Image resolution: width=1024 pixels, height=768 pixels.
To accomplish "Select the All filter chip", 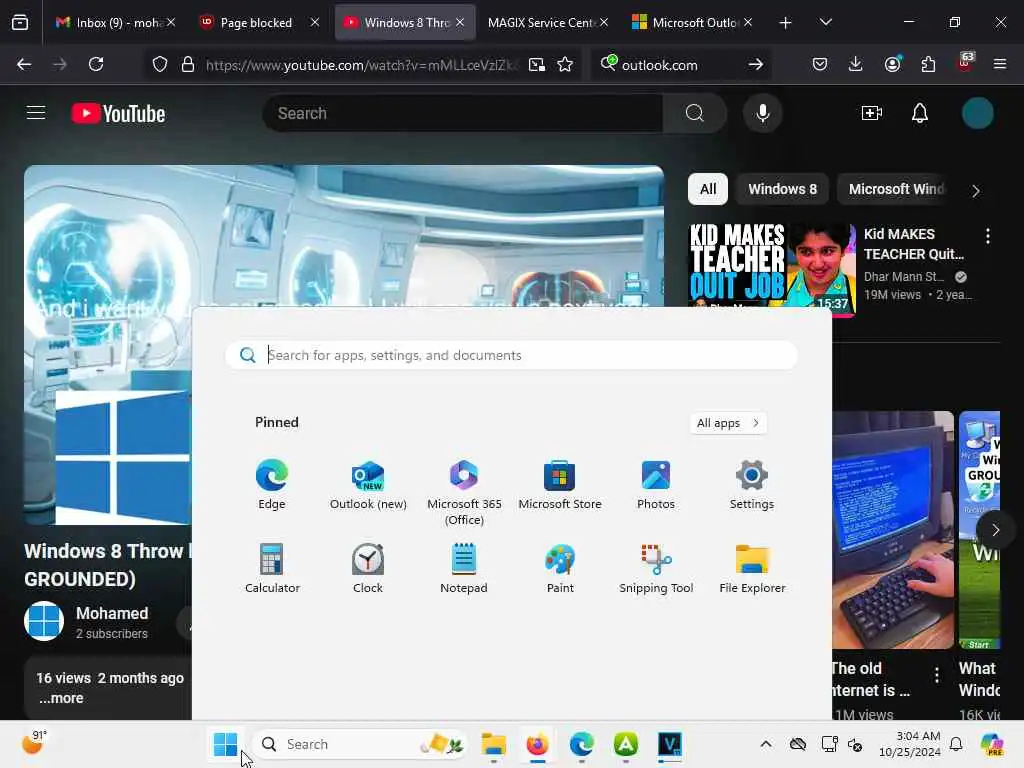I will pos(708,189).
